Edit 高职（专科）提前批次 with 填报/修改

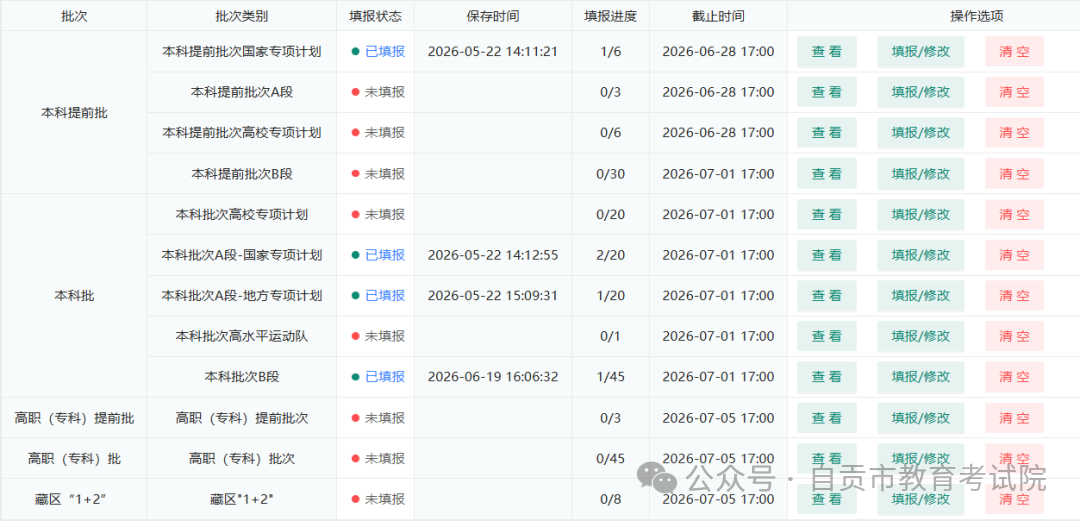click(x=920, y=418)
